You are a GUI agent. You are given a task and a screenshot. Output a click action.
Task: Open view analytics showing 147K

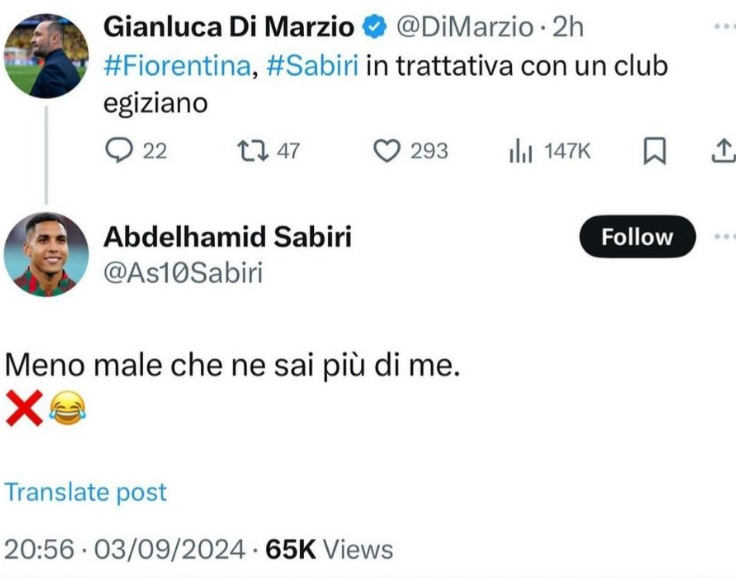(x=520, y=151)
